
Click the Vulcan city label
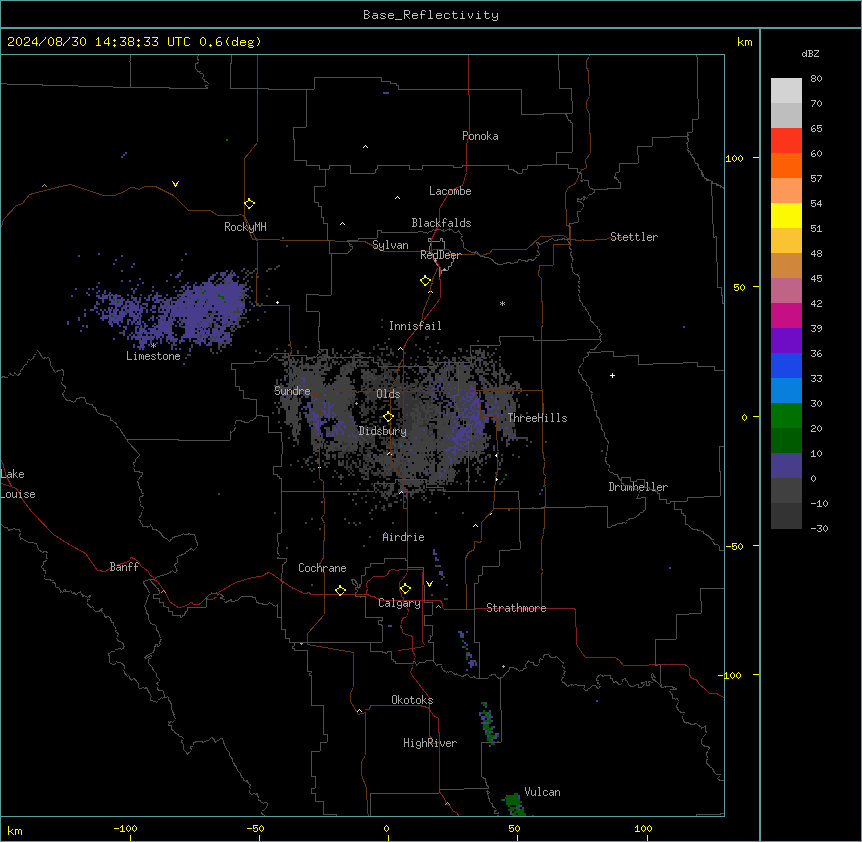[542, 792]
